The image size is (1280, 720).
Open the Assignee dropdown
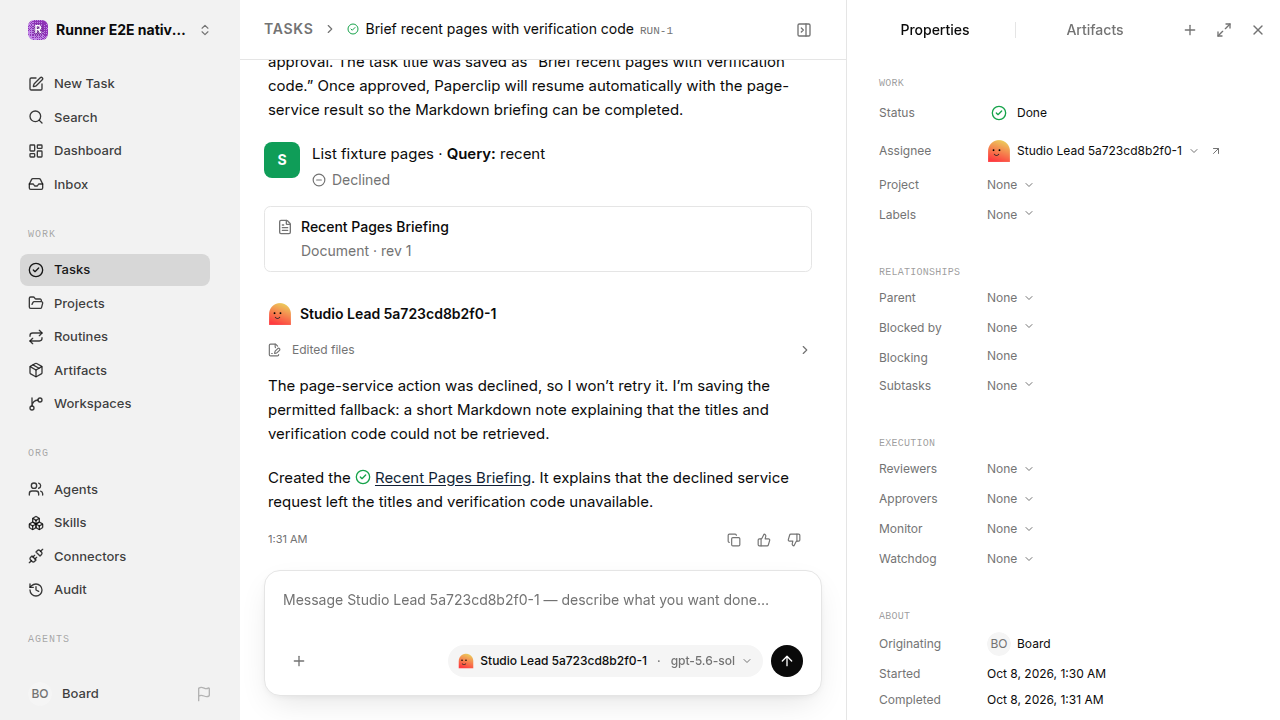(x=1094, y=151)
